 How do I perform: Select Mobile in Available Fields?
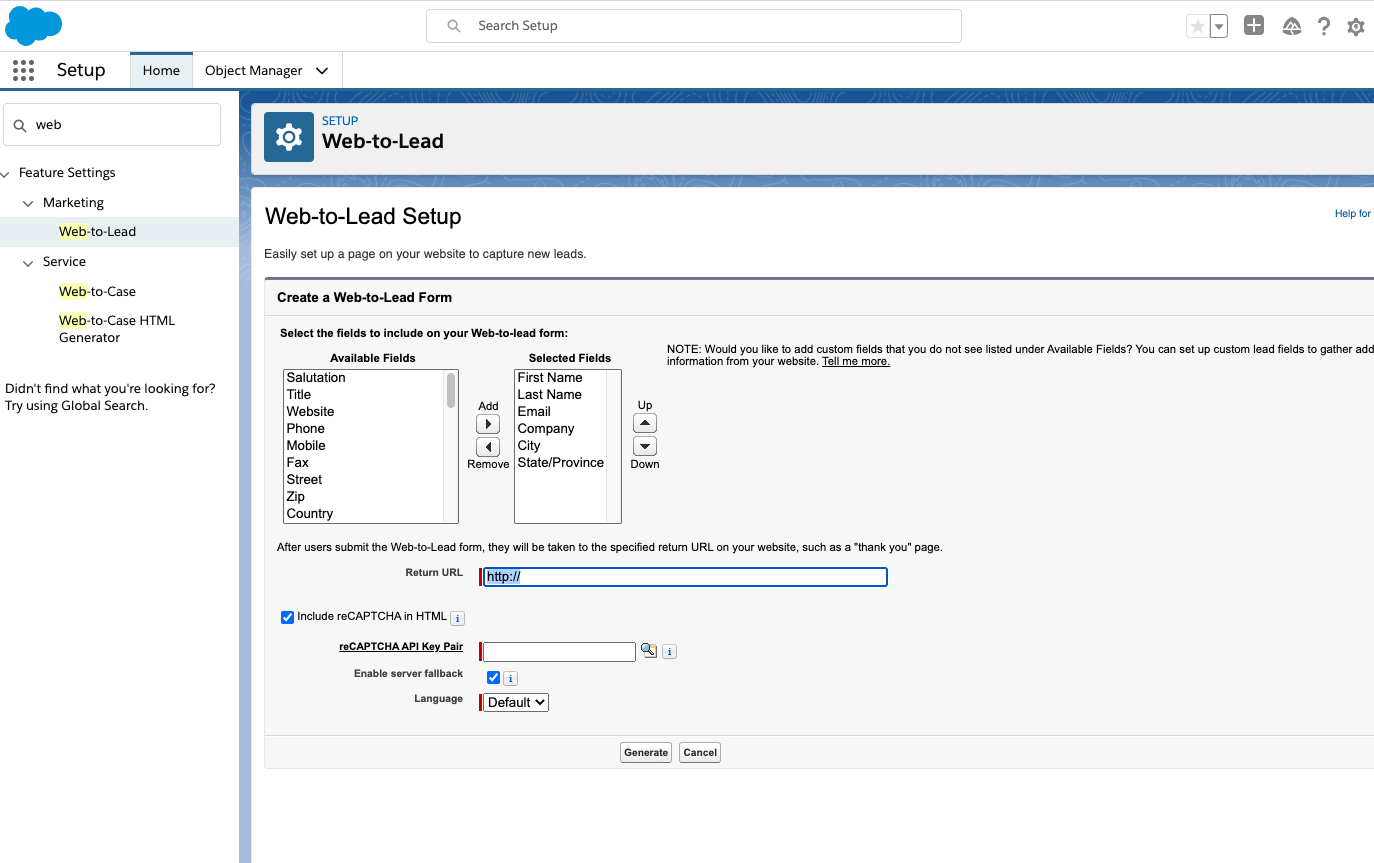click(364, 445)
